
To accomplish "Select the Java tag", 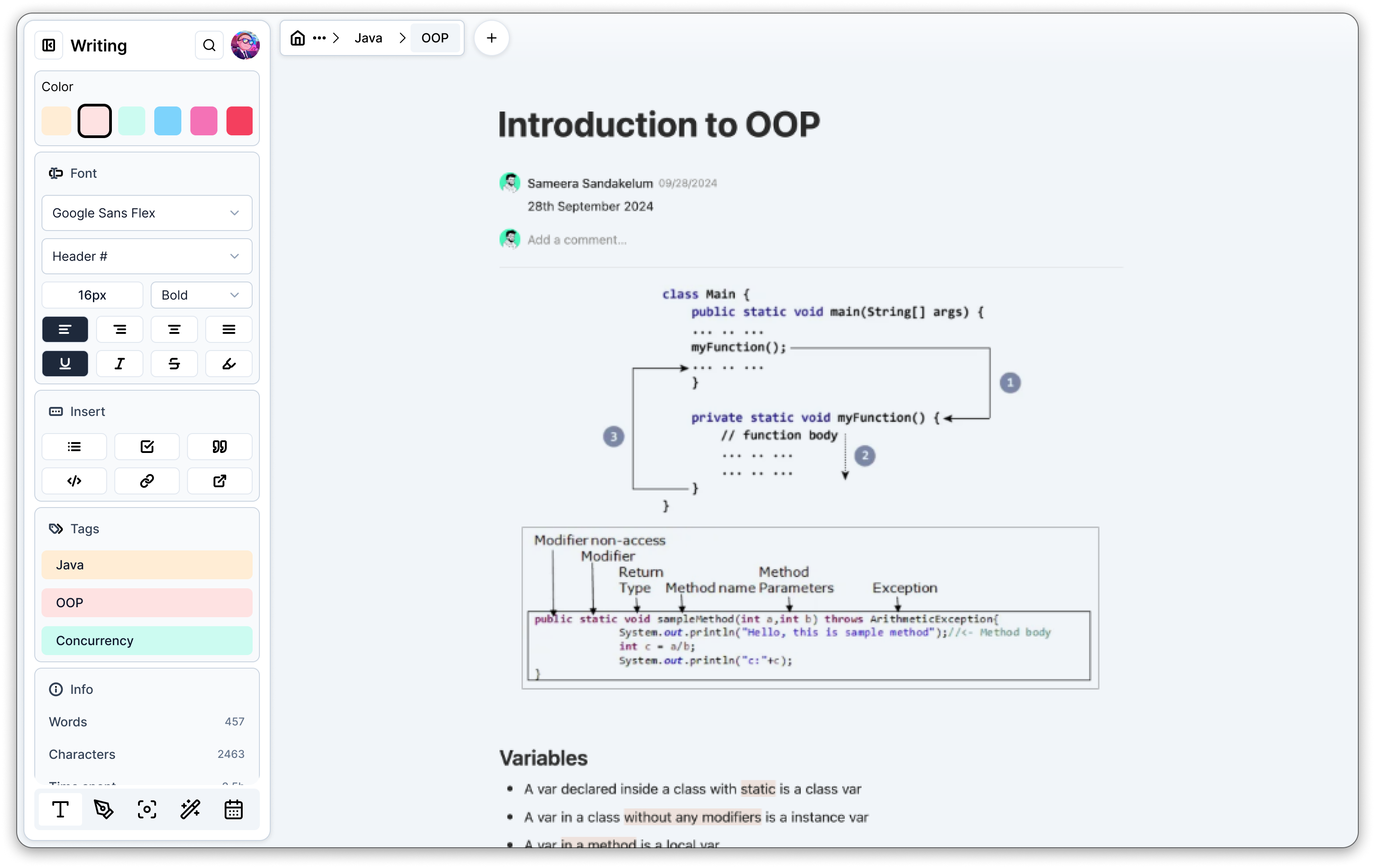I will tap(147, 565).
